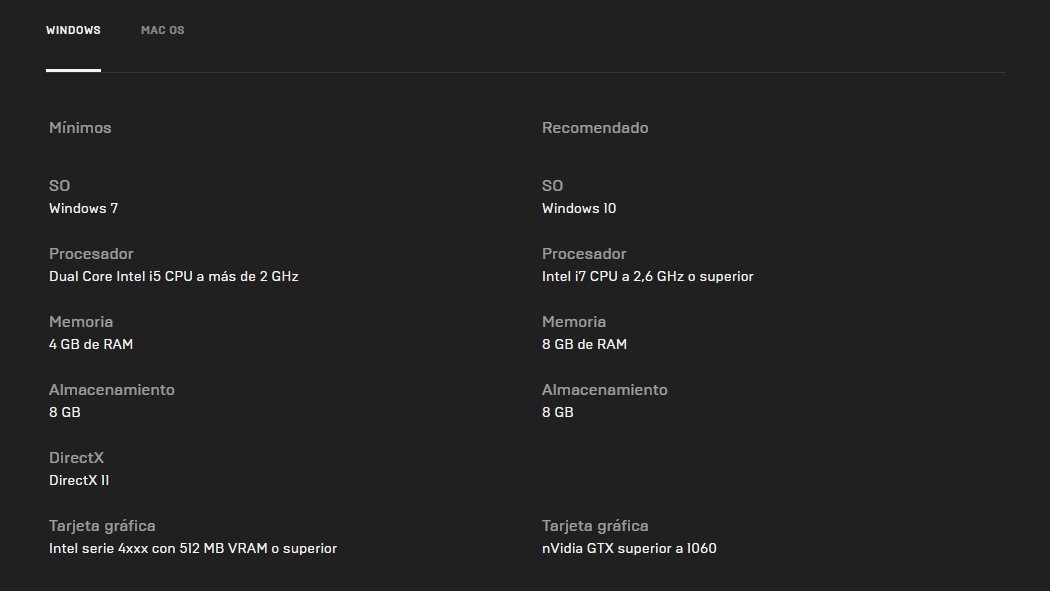Click the nVidia GTX 1060 graphics text
The image size is (1050, 591).
pyautogui.click(x=629, y=549)
